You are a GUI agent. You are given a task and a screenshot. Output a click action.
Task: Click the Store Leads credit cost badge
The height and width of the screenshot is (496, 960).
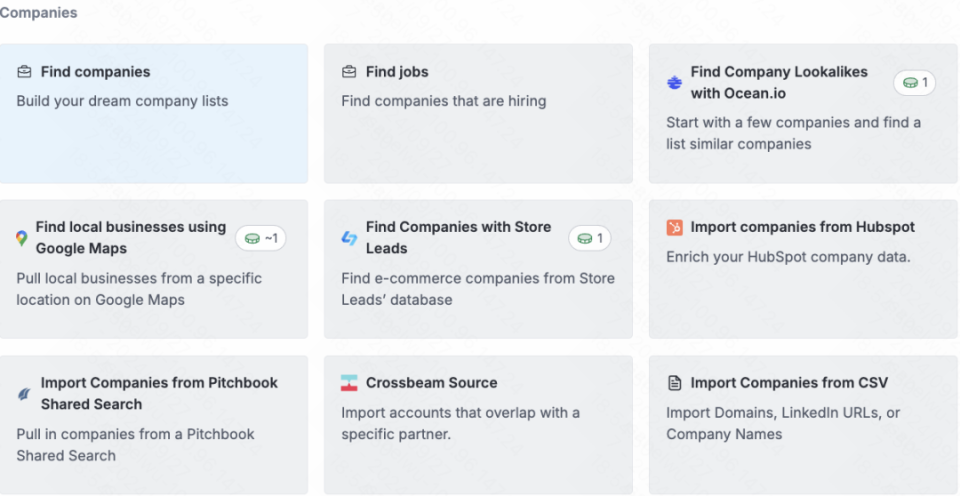[x=590, y=238]
